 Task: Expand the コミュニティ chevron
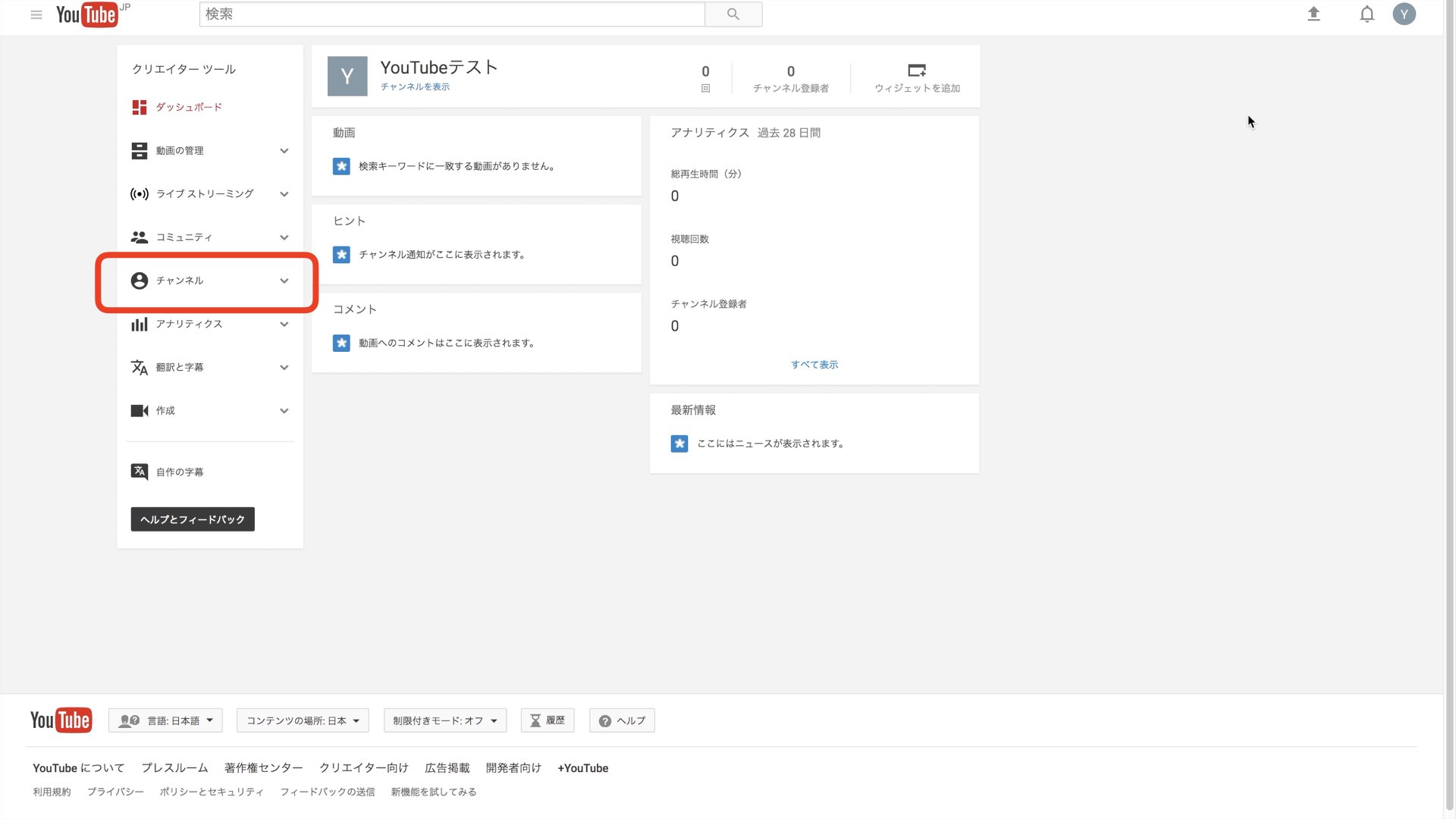tap(284, 237)
